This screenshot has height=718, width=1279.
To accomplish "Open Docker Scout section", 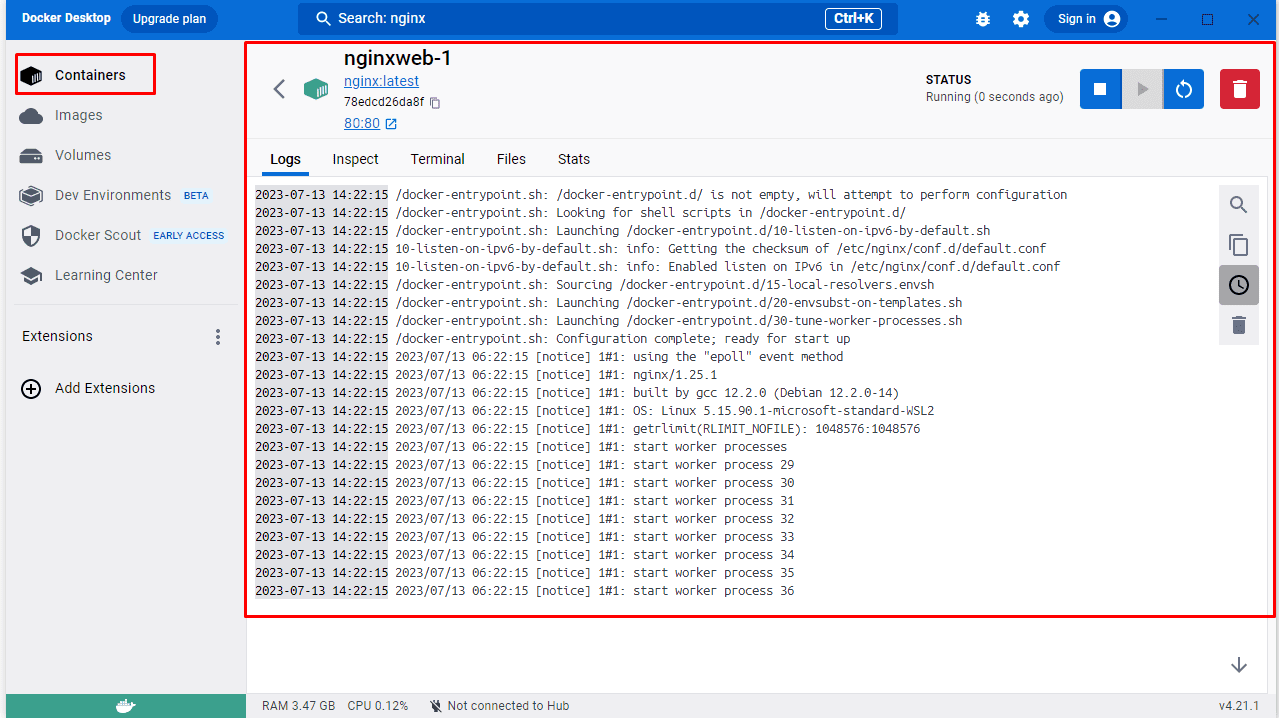I will pyautogui.click(x=98, y=235).
